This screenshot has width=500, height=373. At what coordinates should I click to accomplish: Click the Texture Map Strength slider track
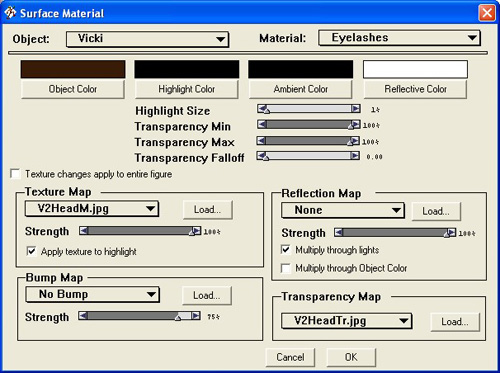click(140, 231)
